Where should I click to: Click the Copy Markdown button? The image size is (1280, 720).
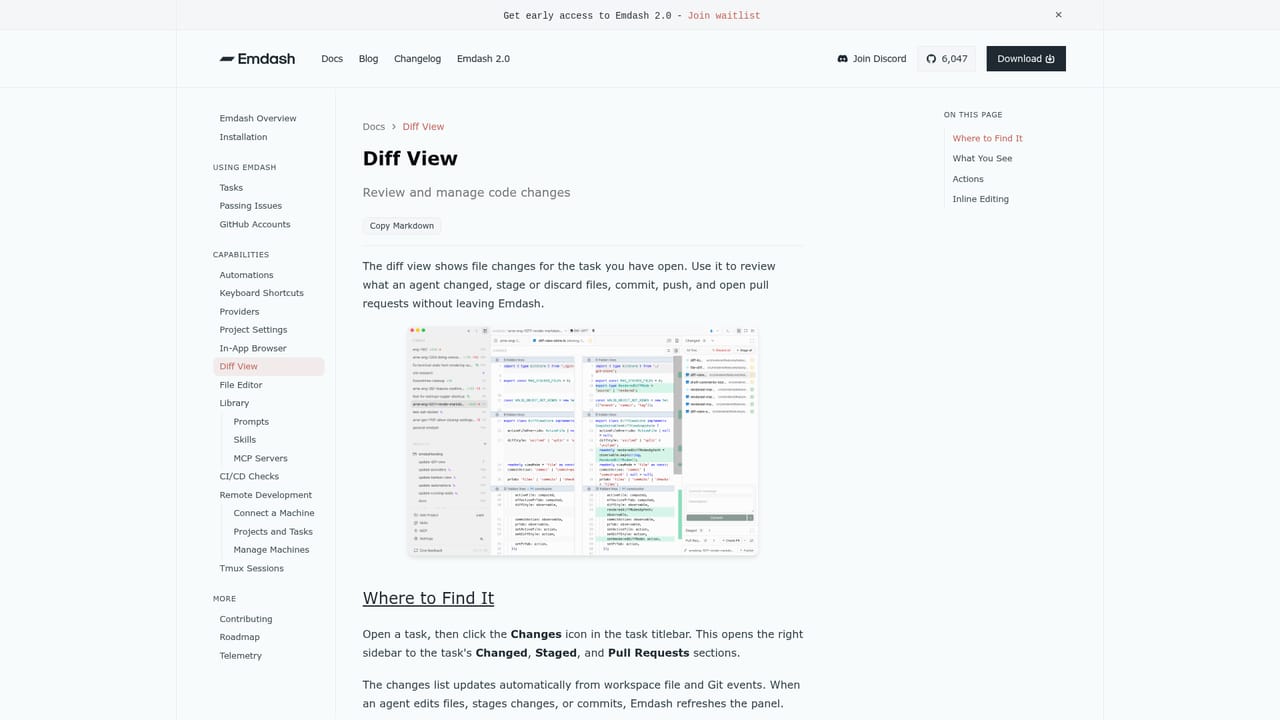pyautogui.click(x=402, y=226)
